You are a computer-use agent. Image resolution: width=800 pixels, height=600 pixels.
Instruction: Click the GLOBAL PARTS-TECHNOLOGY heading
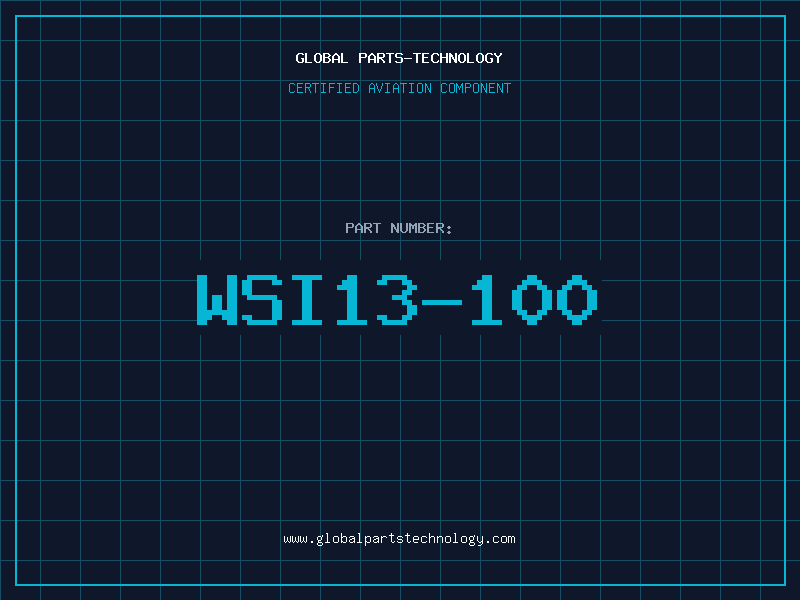click(x=399, y=58)
